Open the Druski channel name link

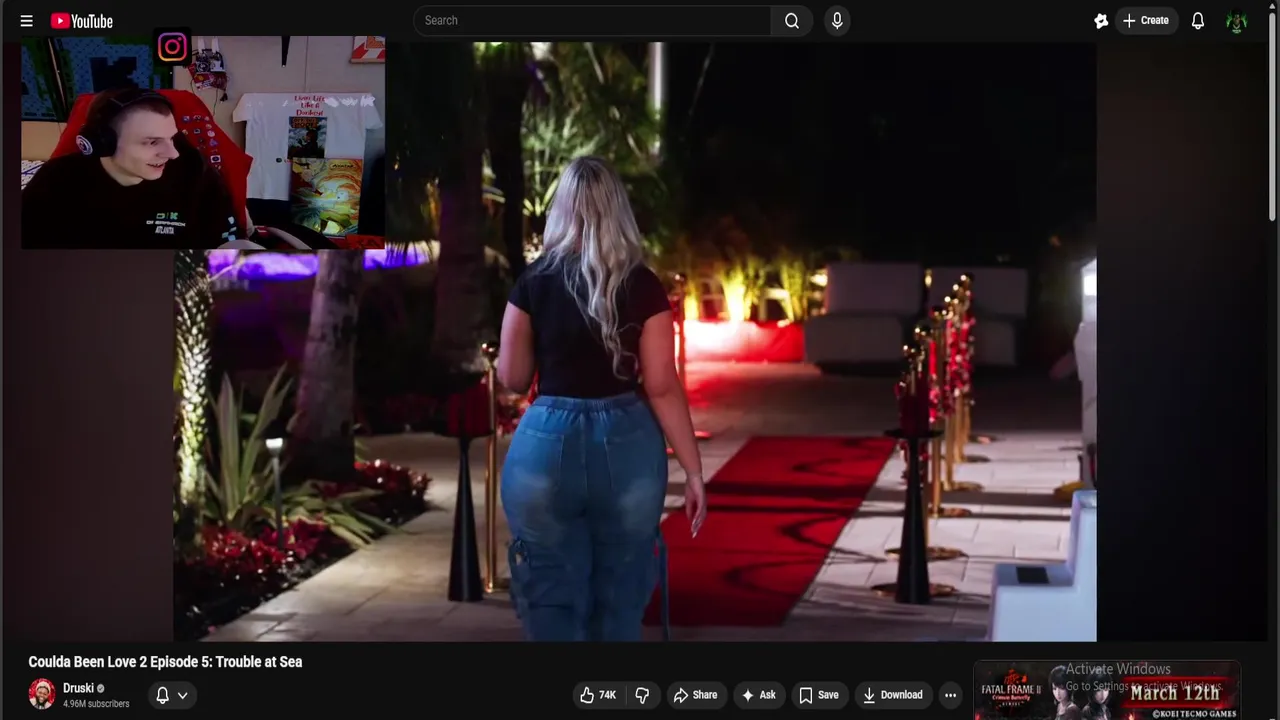78,688
